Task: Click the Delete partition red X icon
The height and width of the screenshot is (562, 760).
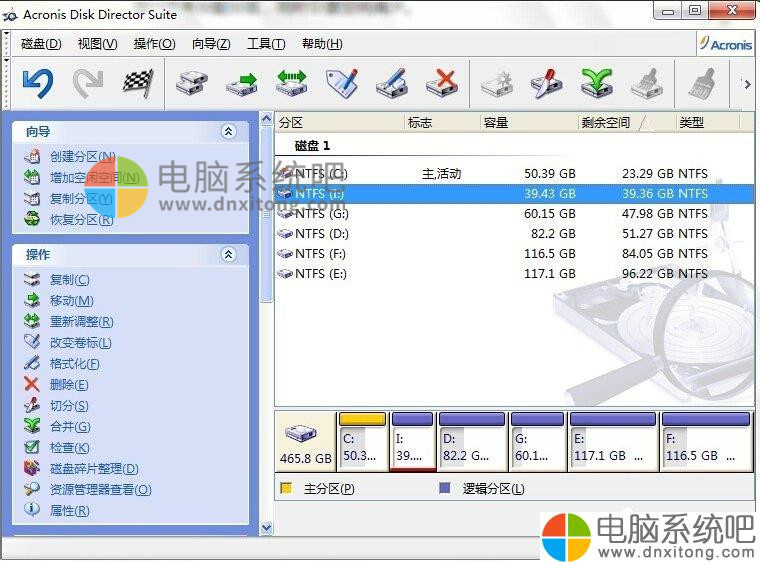Action: click(x=442, y=83)
